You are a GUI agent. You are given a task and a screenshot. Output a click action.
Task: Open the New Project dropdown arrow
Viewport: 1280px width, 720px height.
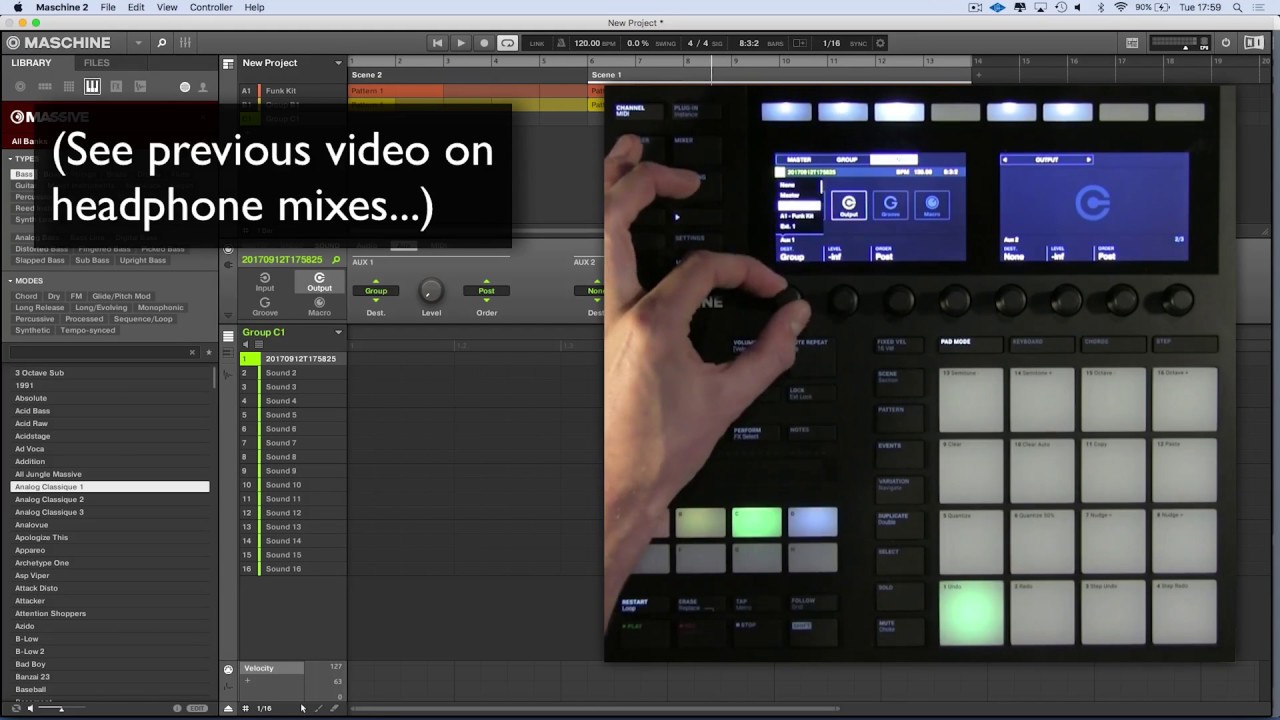(338, 63)
